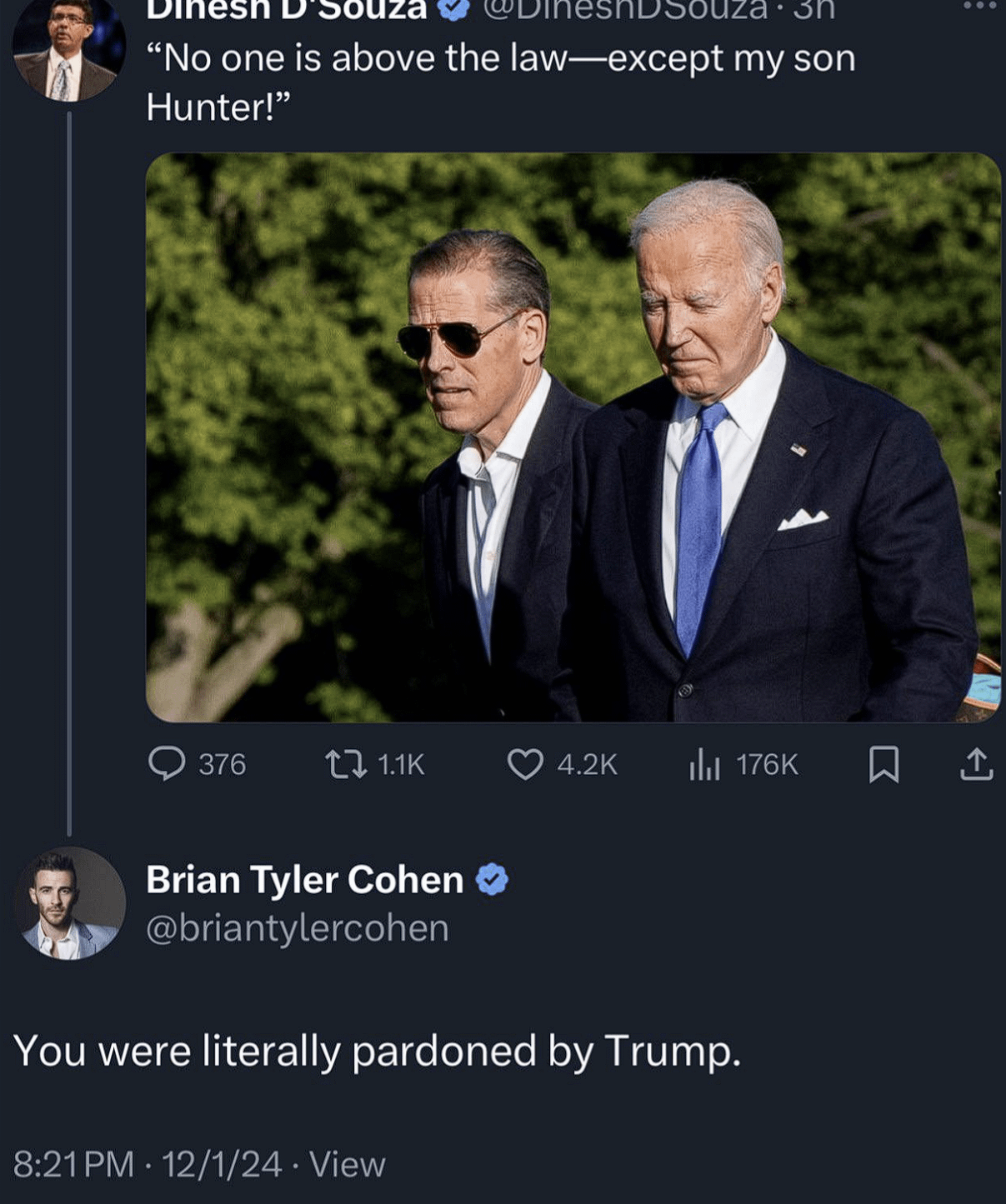Click the reply icon with 376 comments

167,763
